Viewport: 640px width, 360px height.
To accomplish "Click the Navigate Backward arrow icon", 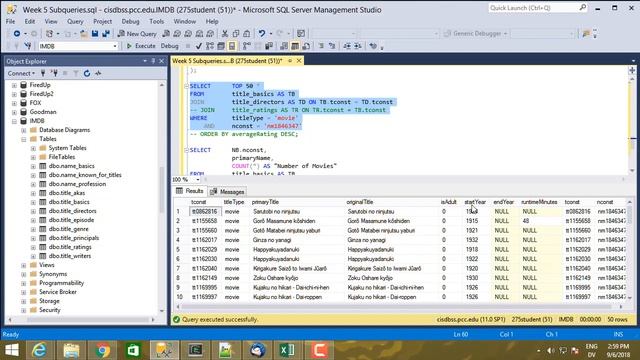I will (17, 33).
